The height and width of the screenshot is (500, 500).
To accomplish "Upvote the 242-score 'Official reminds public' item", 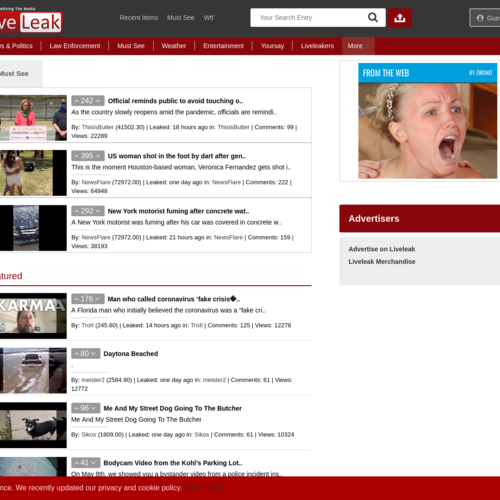I will pos(77,101).
